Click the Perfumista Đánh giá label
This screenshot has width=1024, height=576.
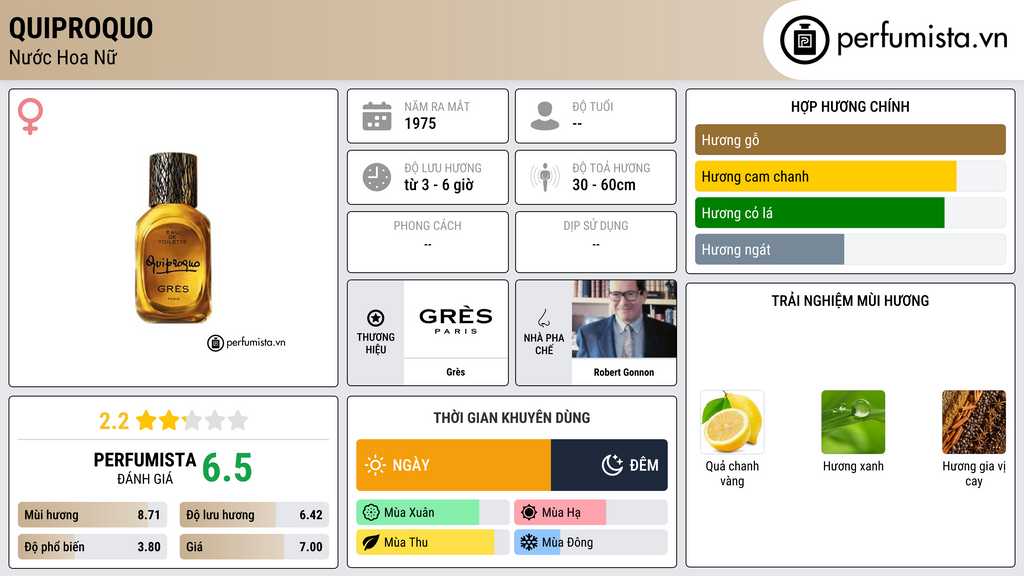[x=145, y=468]
